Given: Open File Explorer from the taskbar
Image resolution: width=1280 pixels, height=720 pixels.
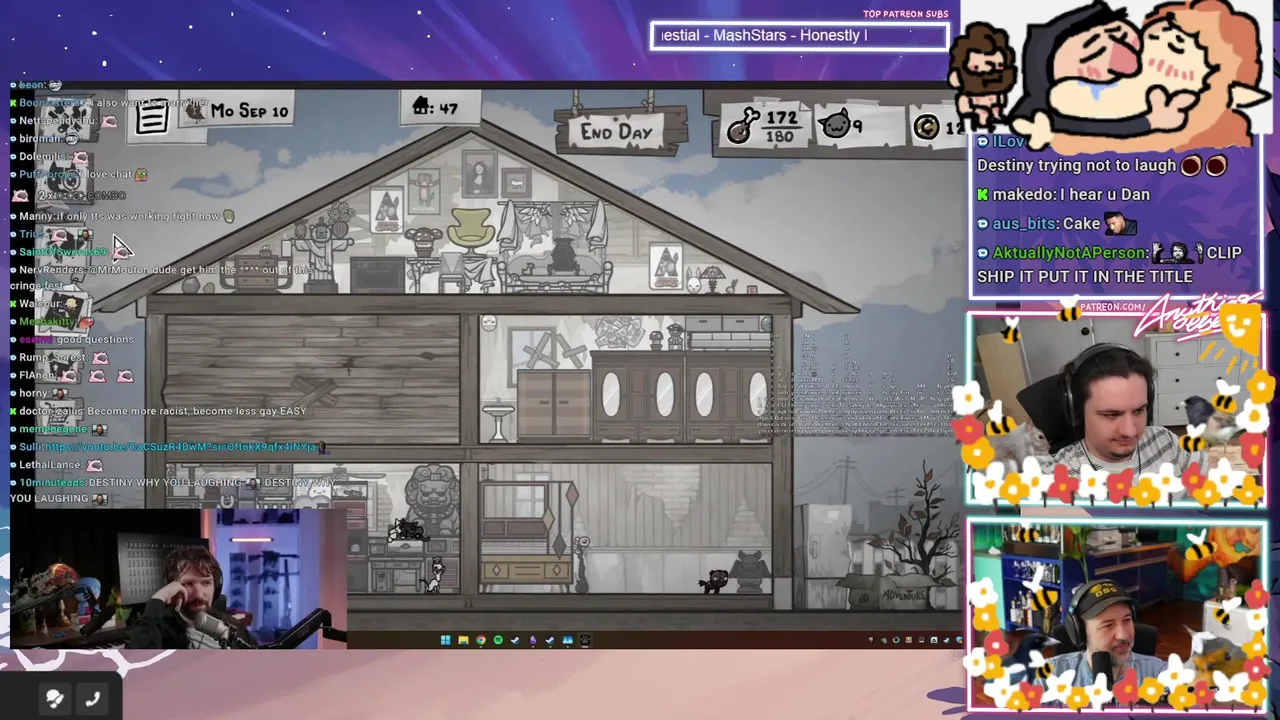Looking at the screenshot, I should [463, 640].
